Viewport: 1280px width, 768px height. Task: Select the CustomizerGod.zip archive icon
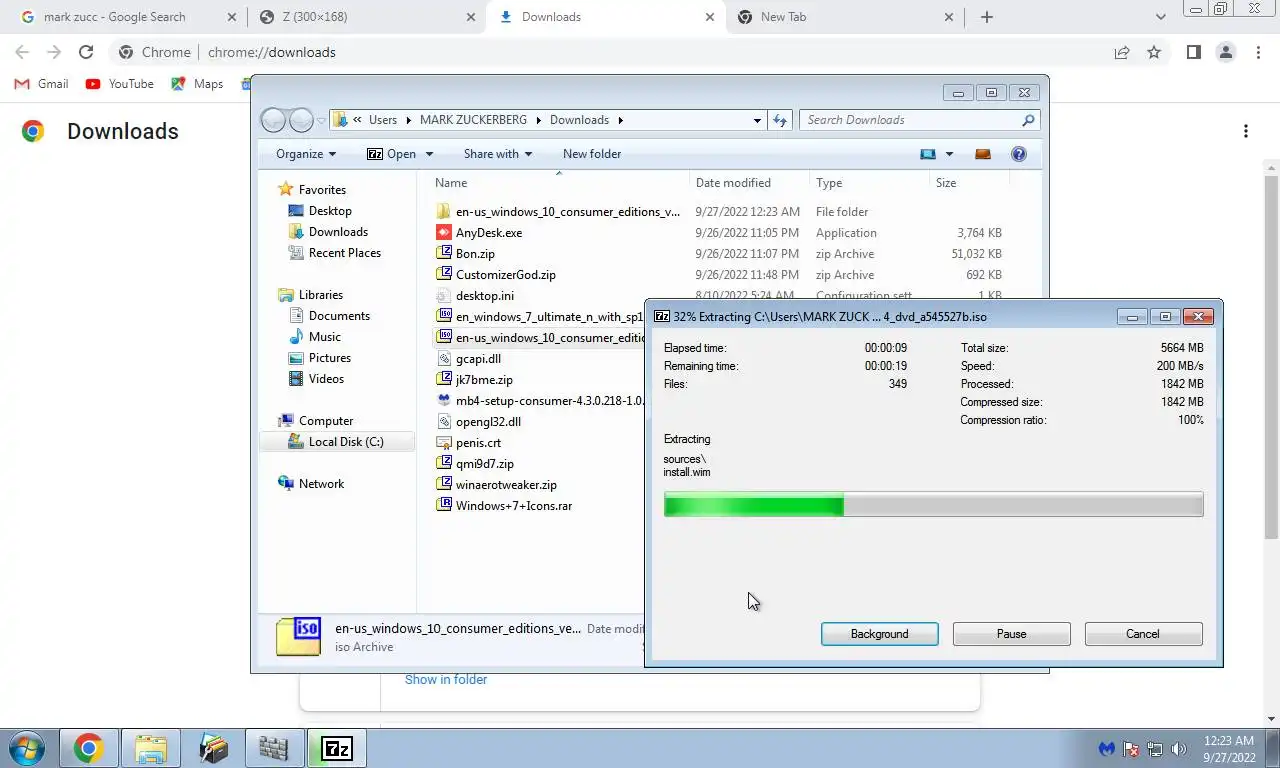[445, 274]
